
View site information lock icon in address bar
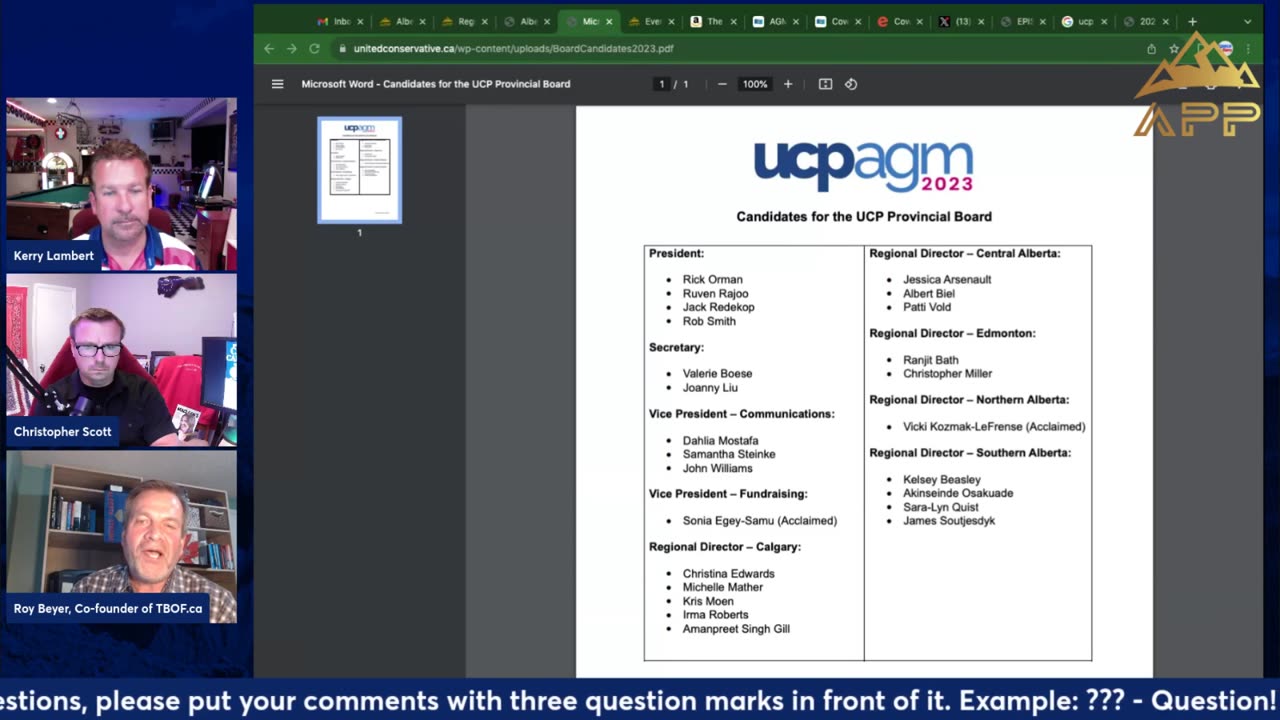(x=343, y=48)
